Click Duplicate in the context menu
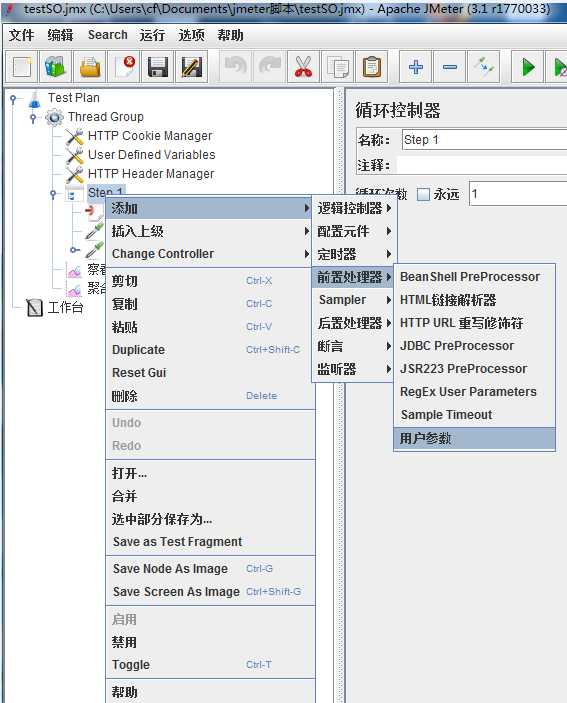 (211, 350)
